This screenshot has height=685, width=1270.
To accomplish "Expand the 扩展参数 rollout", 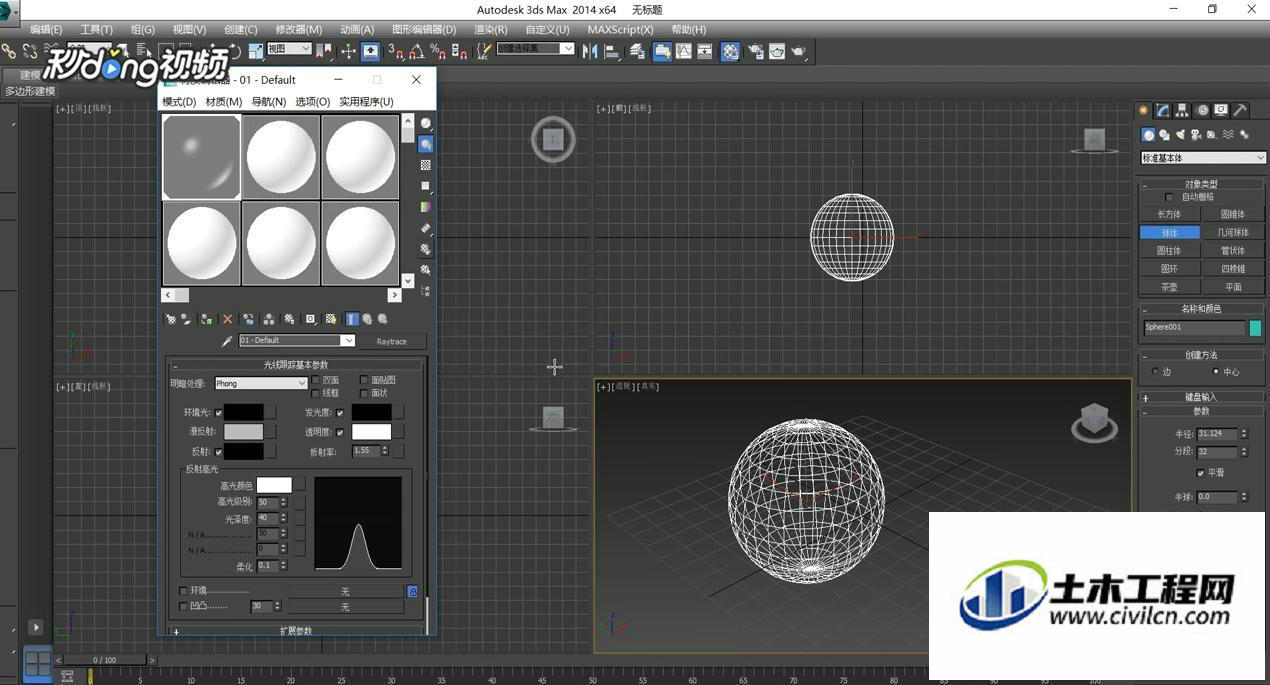I will 296,631.
